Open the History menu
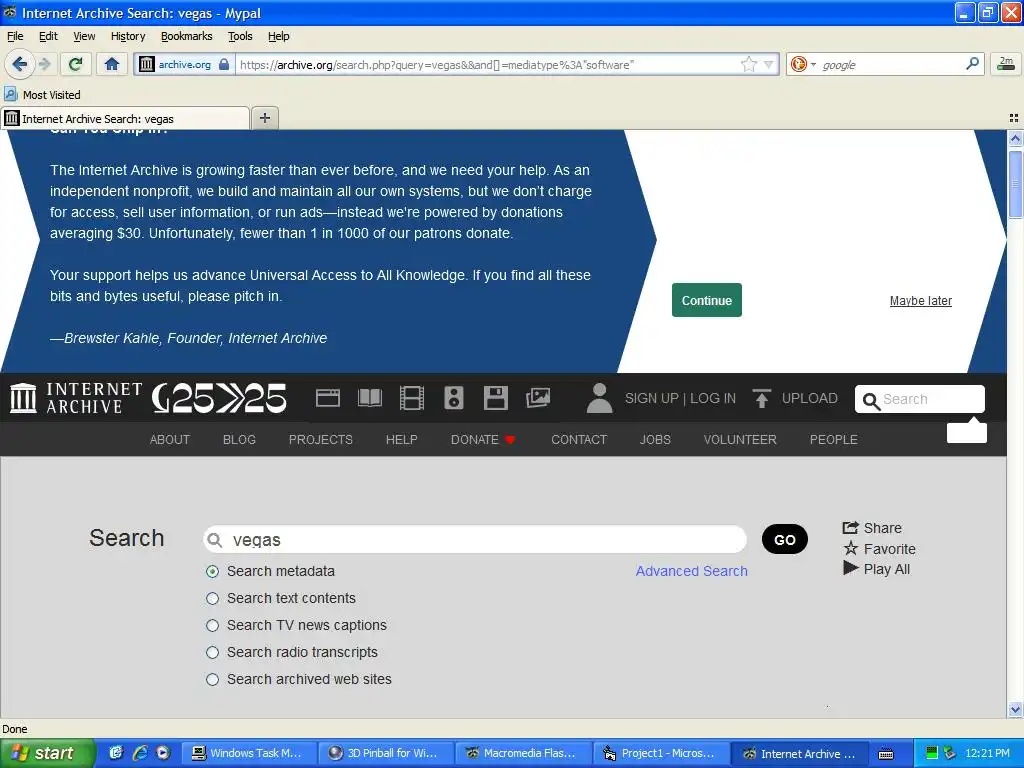 tap(128, 36)
